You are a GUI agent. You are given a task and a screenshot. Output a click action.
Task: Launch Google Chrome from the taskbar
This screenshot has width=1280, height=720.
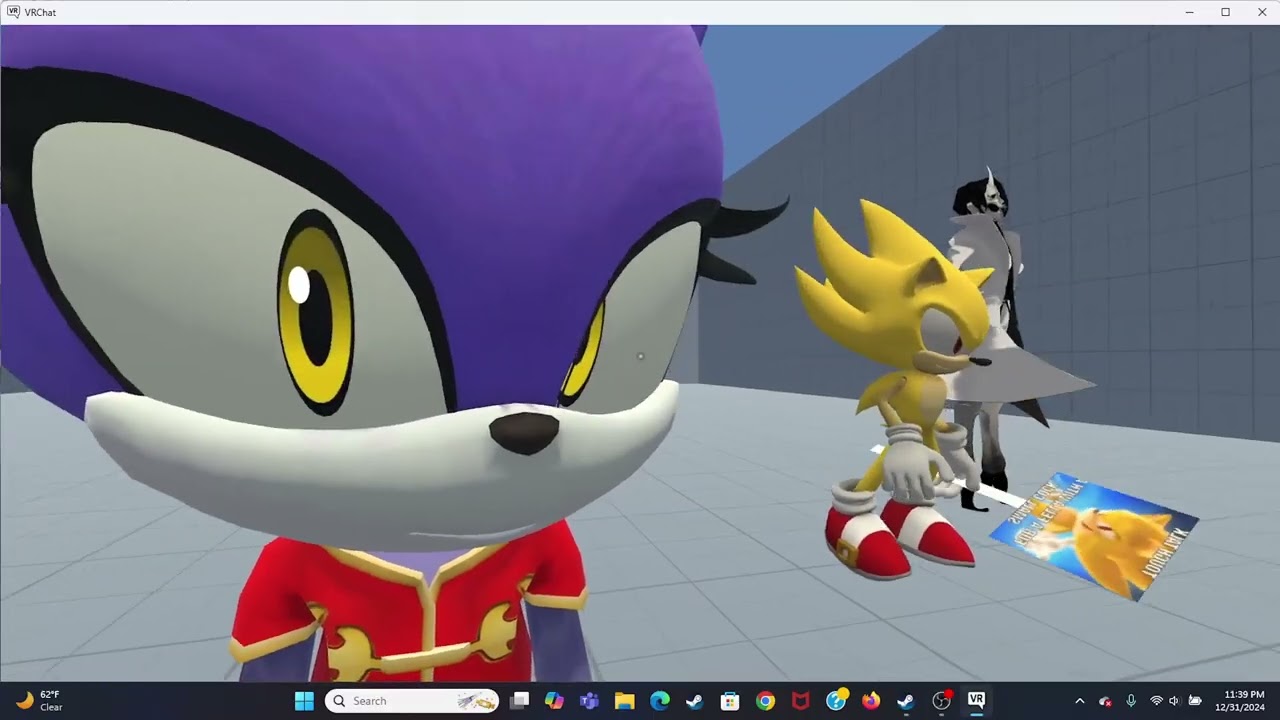pyautogui.click(x=765, y=701)
